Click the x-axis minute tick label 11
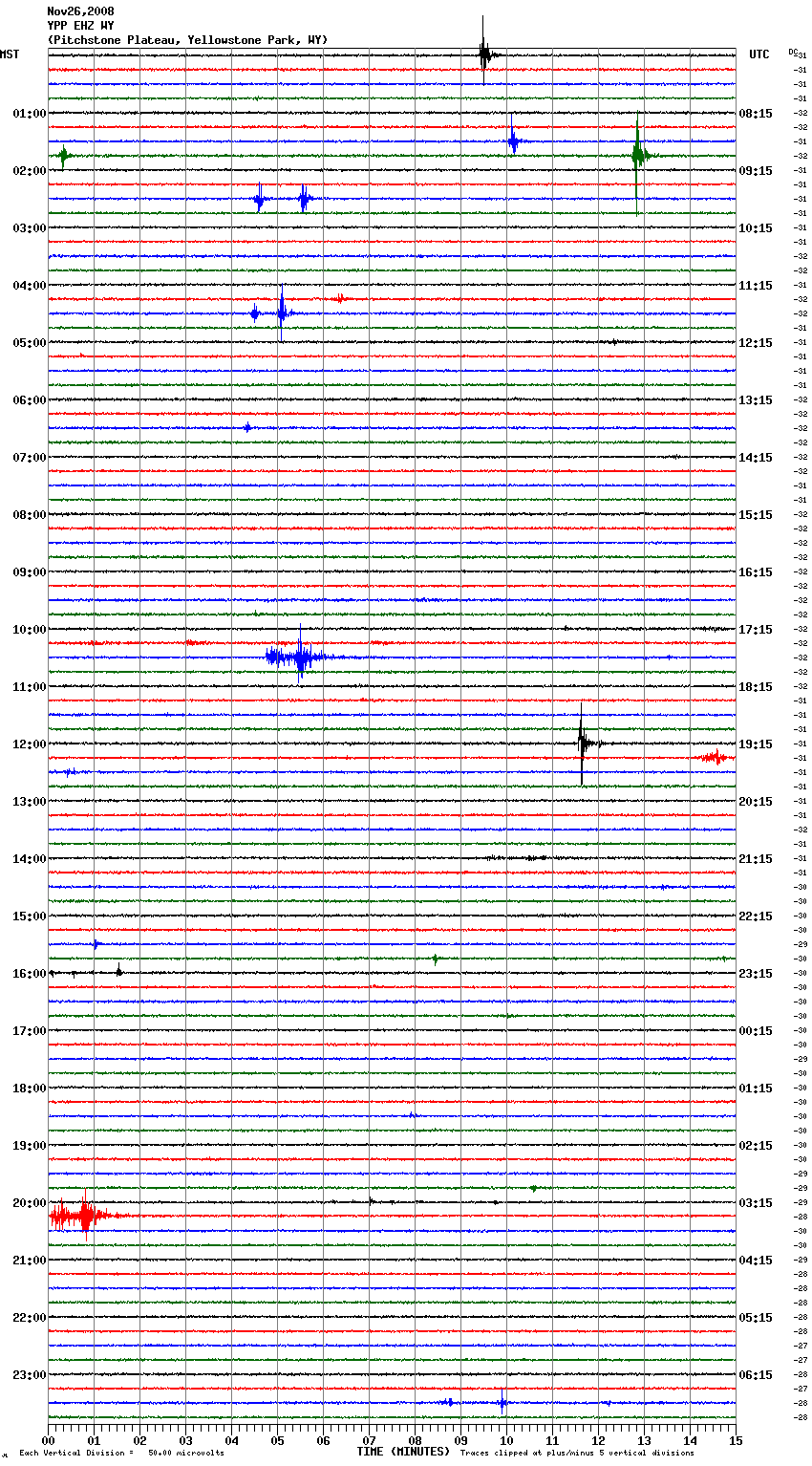 click(552, 1440)
